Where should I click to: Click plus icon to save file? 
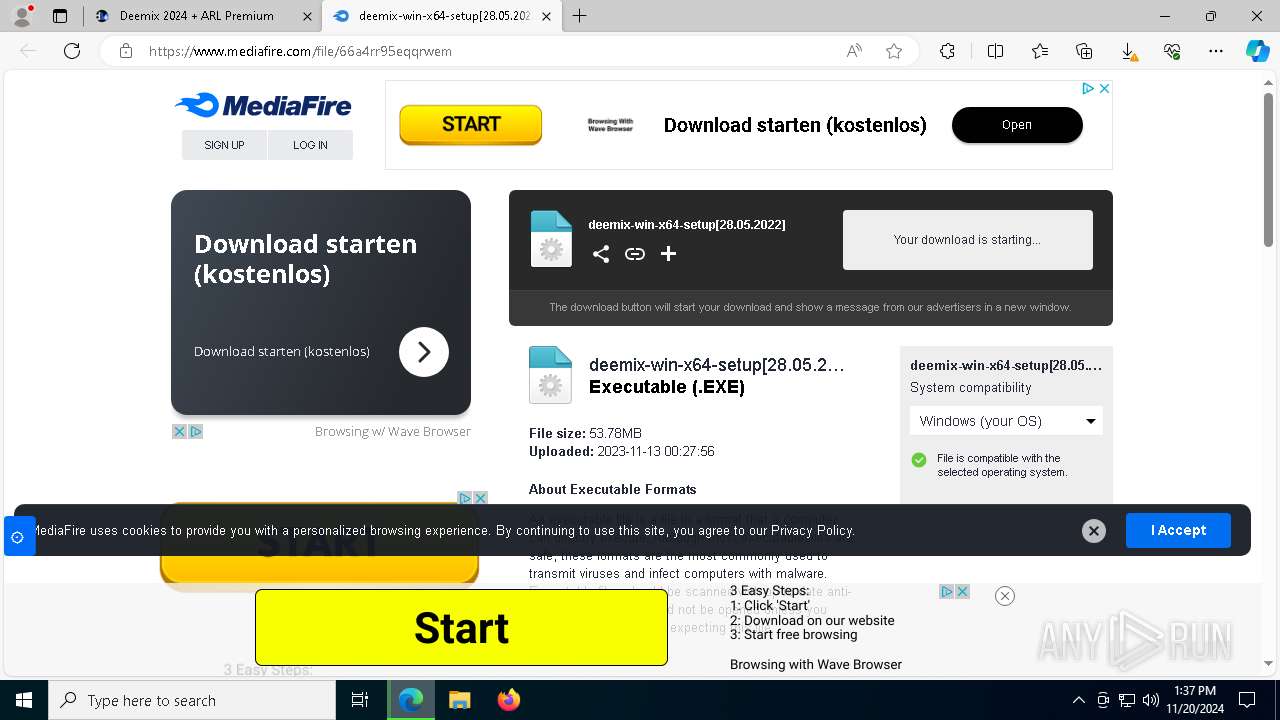click(x=668, y=254)
